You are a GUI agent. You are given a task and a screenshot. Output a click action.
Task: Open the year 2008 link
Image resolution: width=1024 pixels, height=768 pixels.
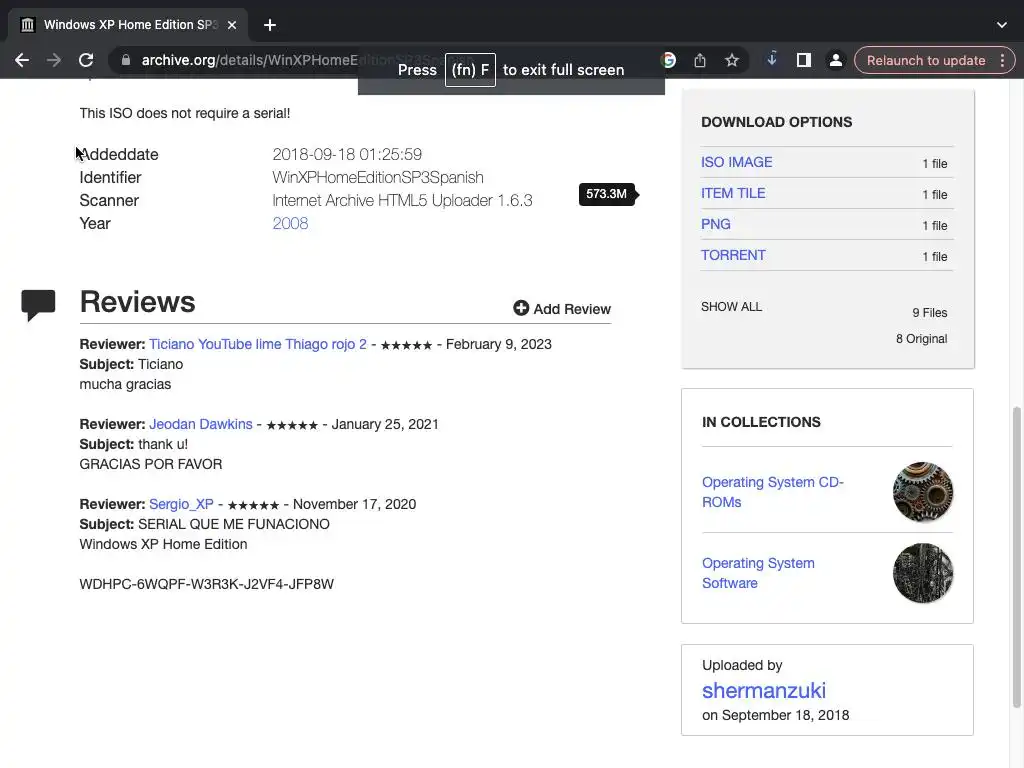tap(290, 223)
